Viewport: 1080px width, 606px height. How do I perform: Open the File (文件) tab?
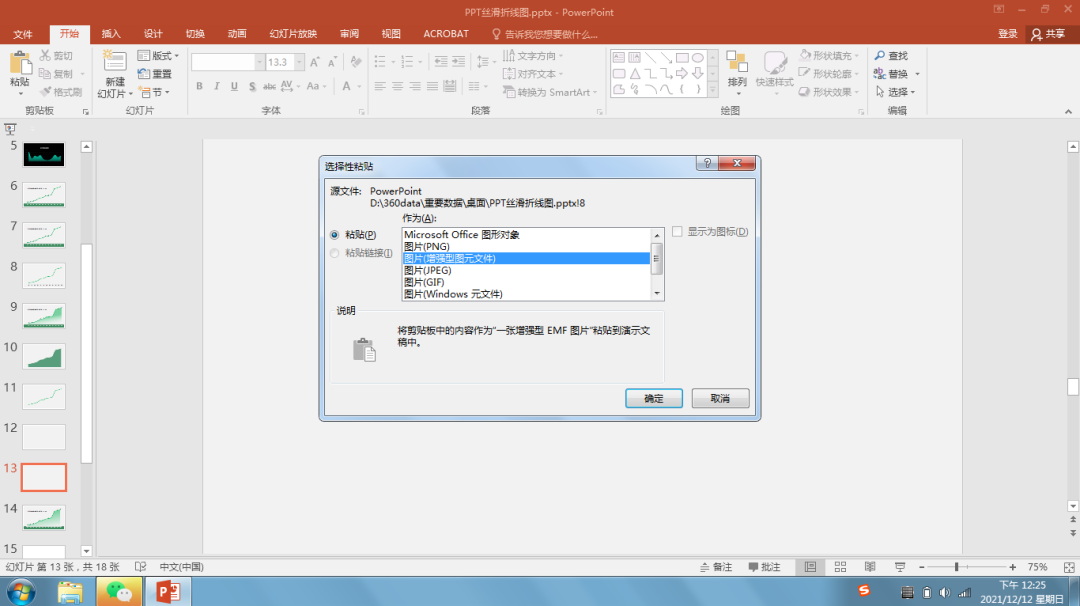(23, 34)
